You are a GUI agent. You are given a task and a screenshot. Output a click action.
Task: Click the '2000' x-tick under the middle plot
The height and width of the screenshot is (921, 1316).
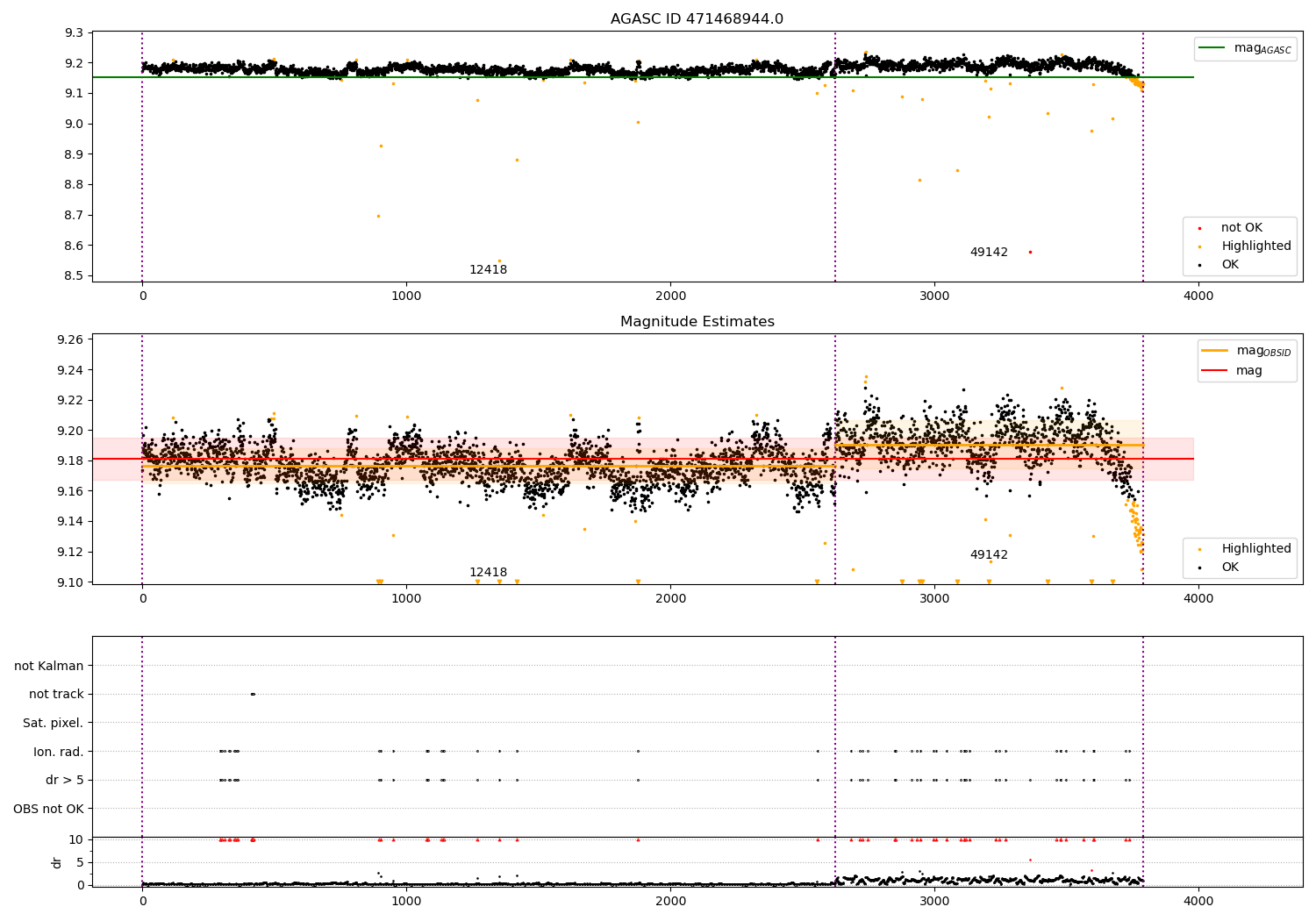pyautogui.click(x=670, y=599)
